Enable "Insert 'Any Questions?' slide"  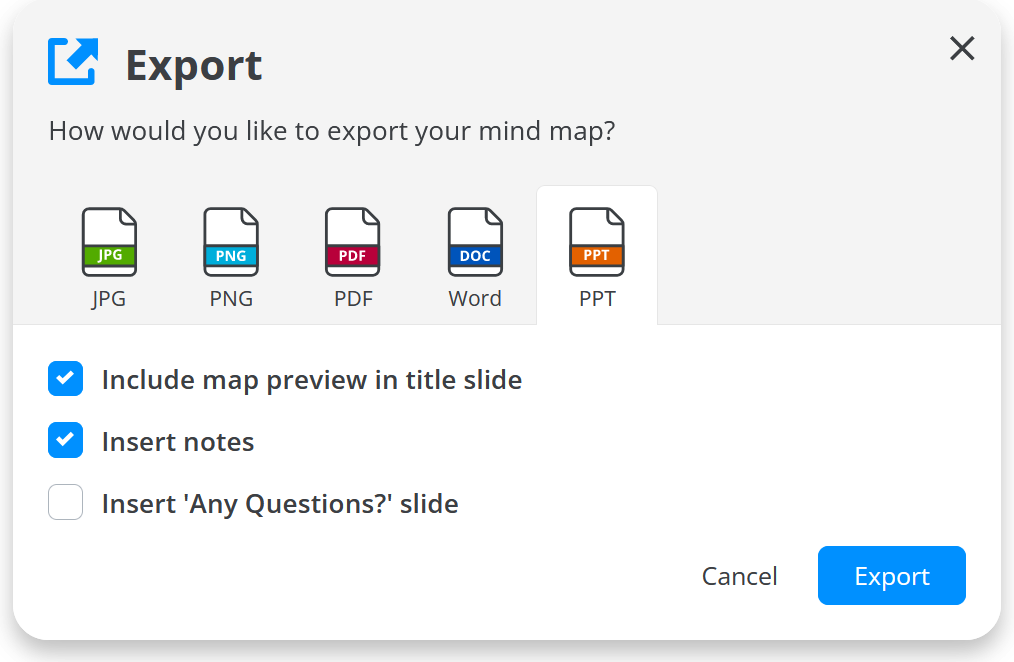(x=65, y=502)
